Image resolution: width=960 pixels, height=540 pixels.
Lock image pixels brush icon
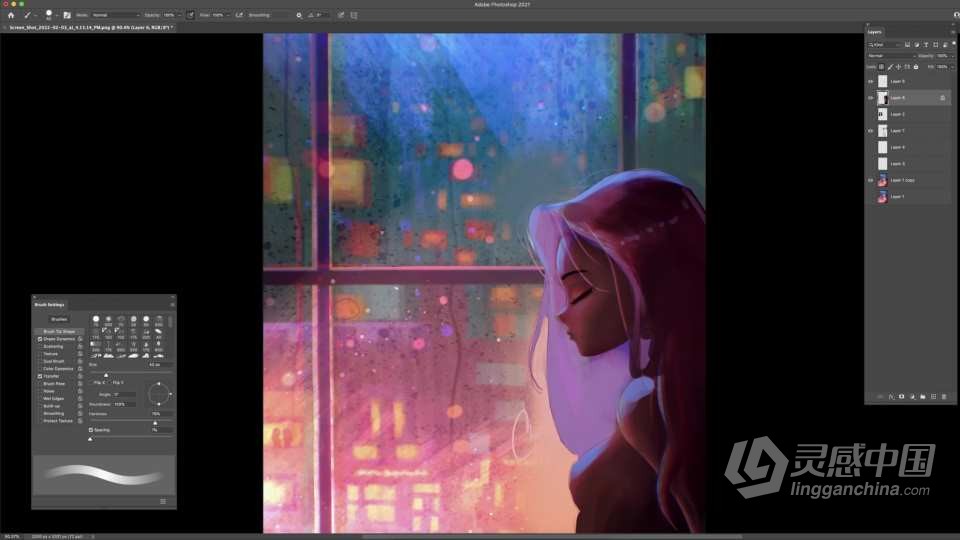click(x=890, y=67)
